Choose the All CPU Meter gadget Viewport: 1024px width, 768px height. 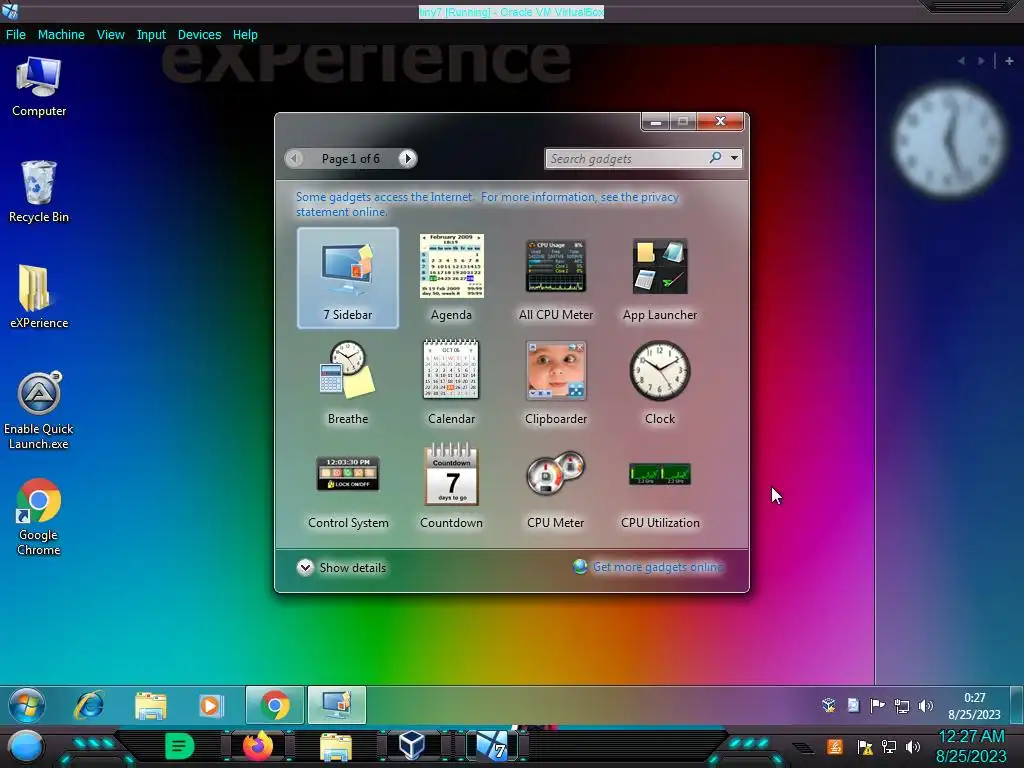(x=556, y=278)
